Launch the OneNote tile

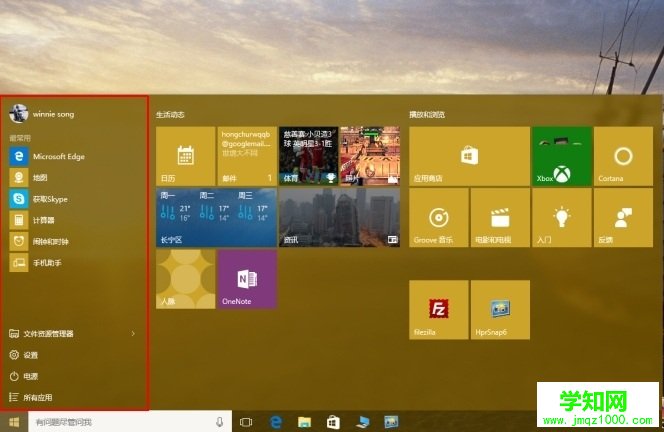pos(247,279)
